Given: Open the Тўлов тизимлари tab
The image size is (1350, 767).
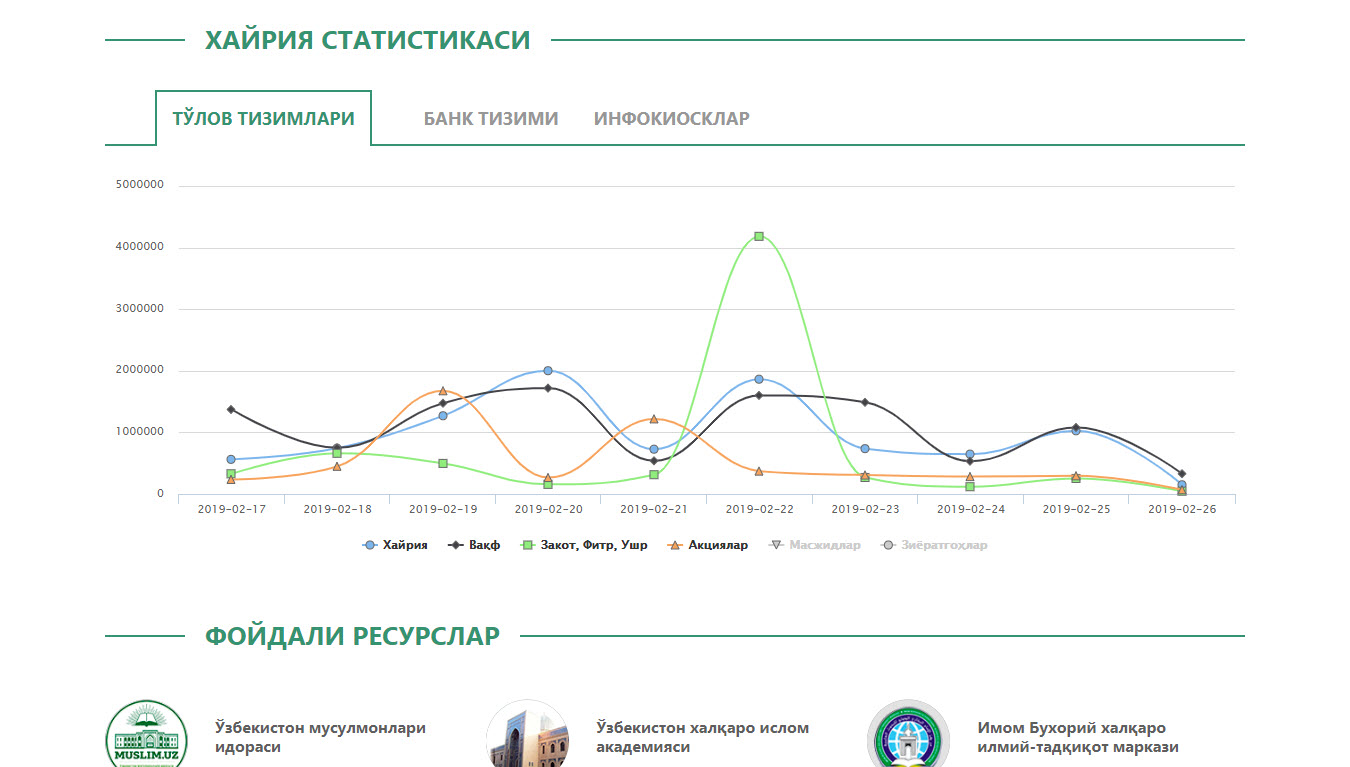Looking at the screenshot, I should [263, 118].
